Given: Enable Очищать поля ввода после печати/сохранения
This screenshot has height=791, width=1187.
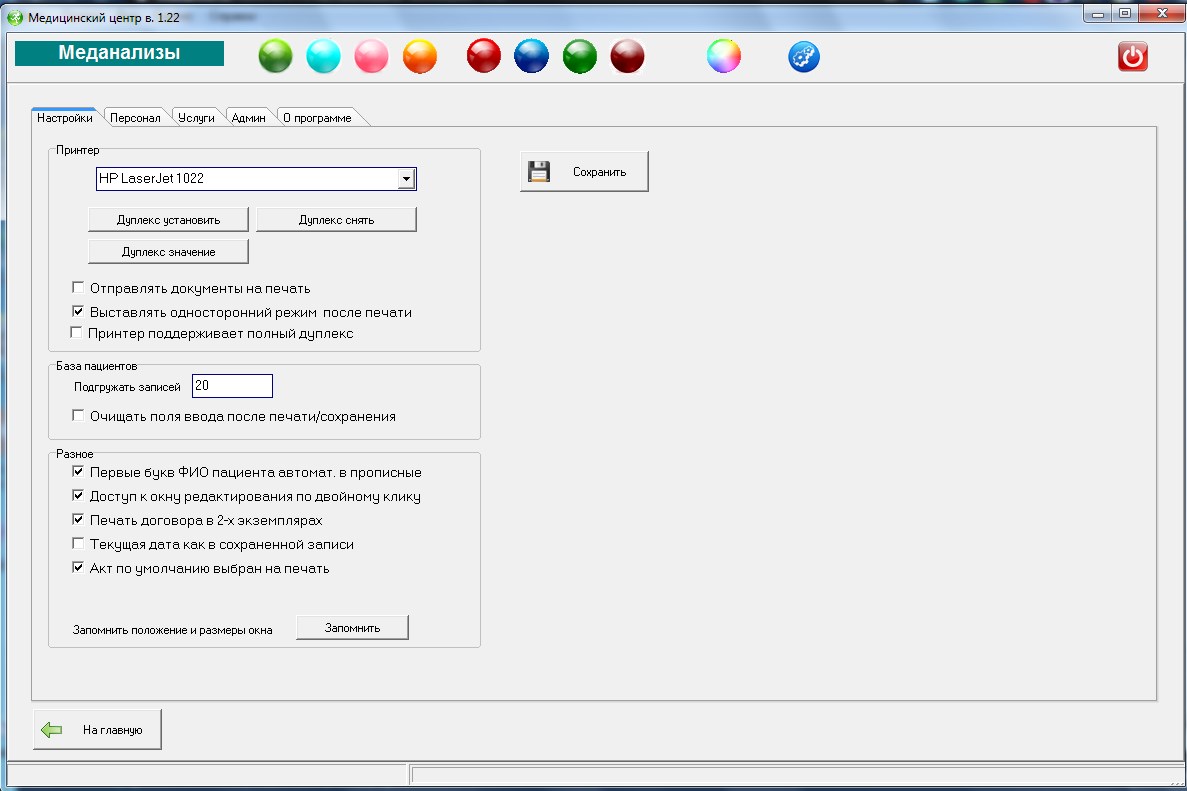Looking at the screenshot, I should [78, 416].
